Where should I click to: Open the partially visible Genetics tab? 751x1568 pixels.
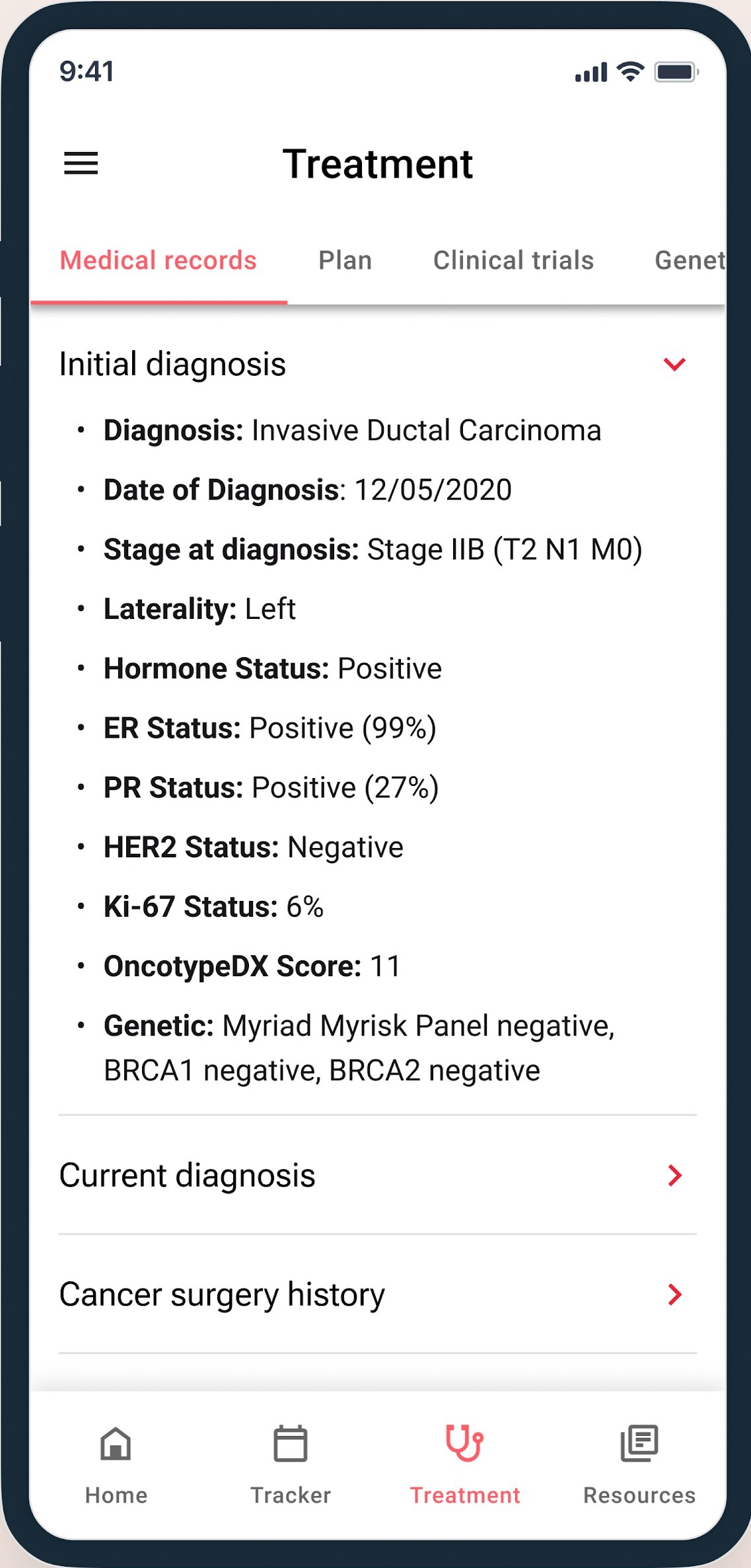click(690, 260)
